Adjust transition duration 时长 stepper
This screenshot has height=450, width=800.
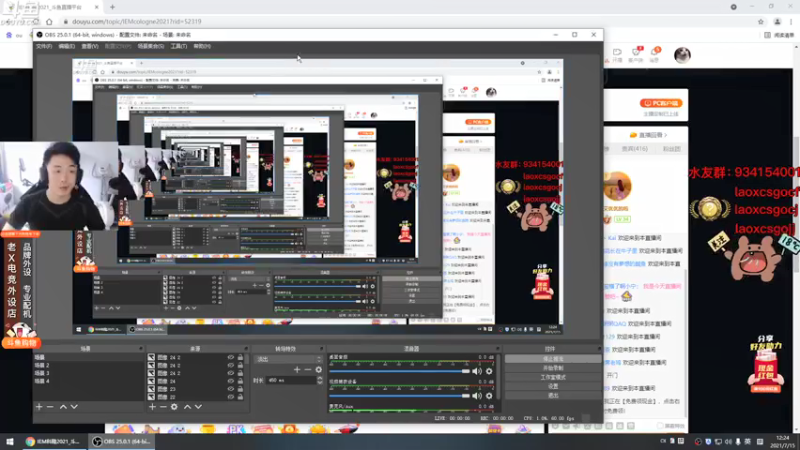click(319, 380)
